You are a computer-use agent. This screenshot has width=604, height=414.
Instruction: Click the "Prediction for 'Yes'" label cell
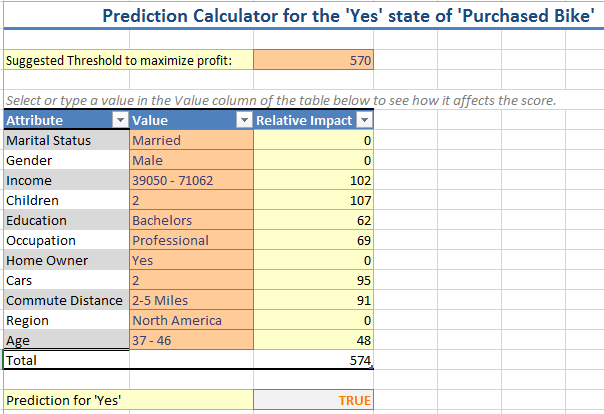pyautogui.click(x=129, y=401)
